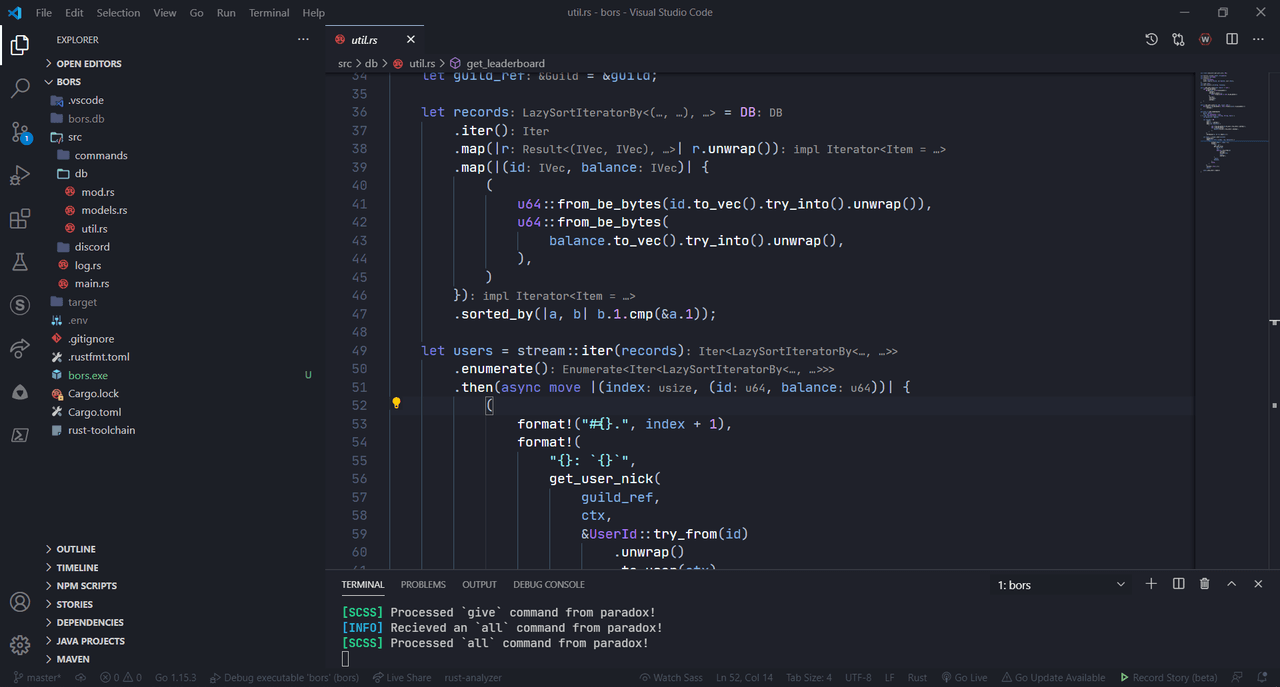Click the Split Editor Right icon
Screen dimensions: 1280x687
click(x=1232, y=39)
